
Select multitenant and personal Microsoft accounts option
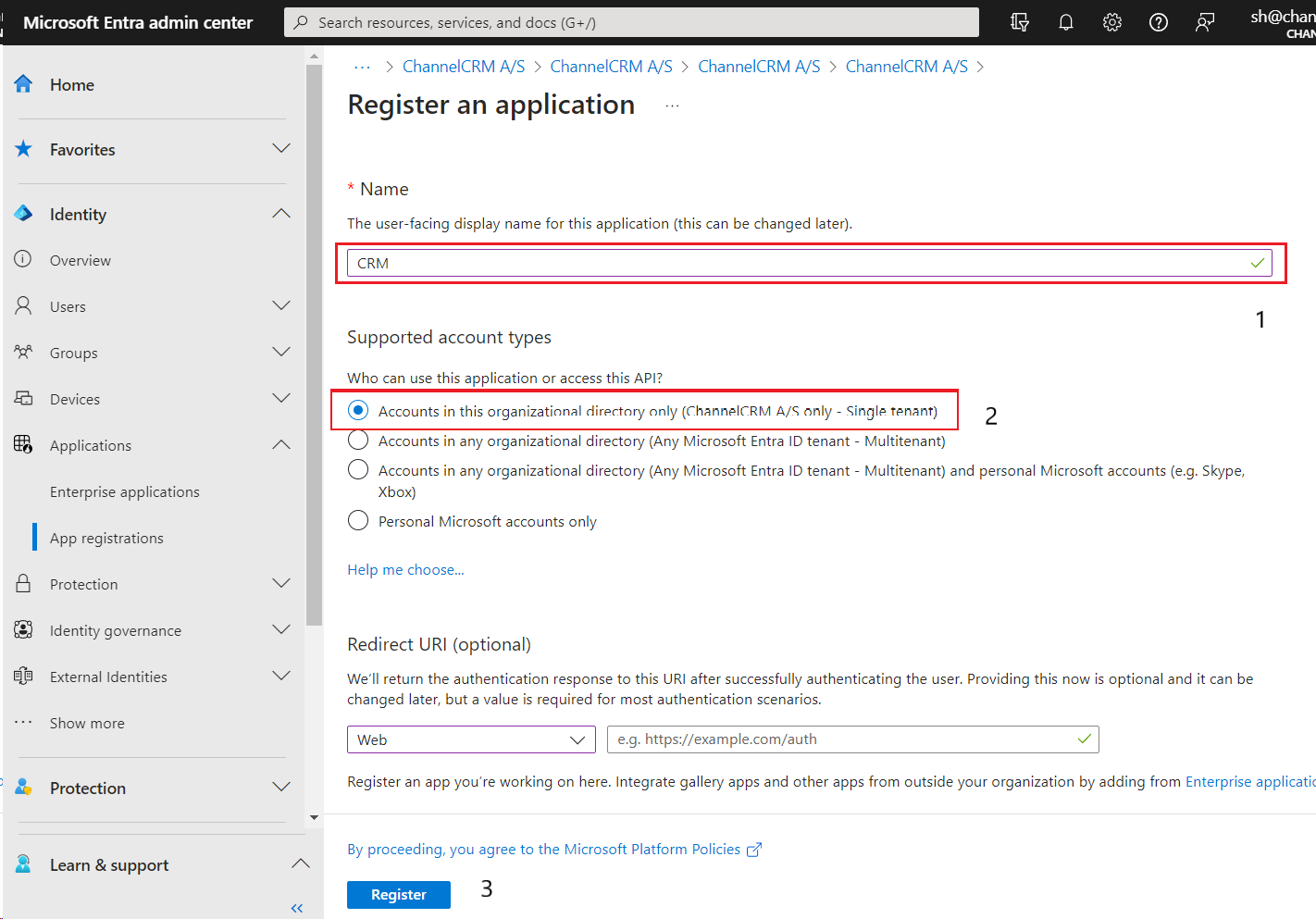pos(358,470)
